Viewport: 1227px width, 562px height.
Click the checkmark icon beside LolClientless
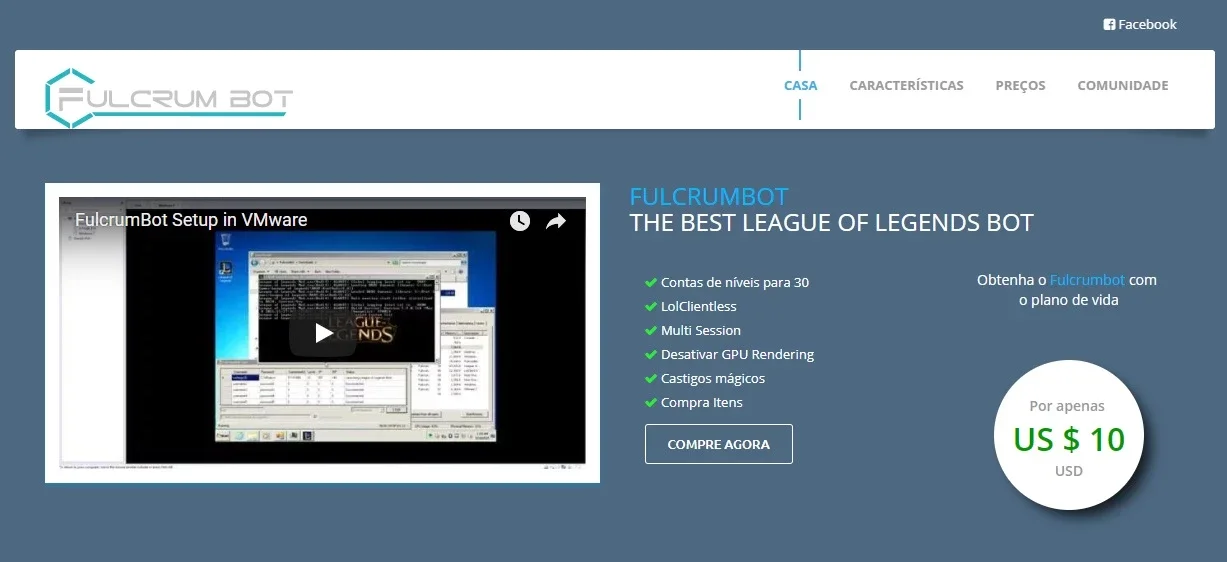651,306
